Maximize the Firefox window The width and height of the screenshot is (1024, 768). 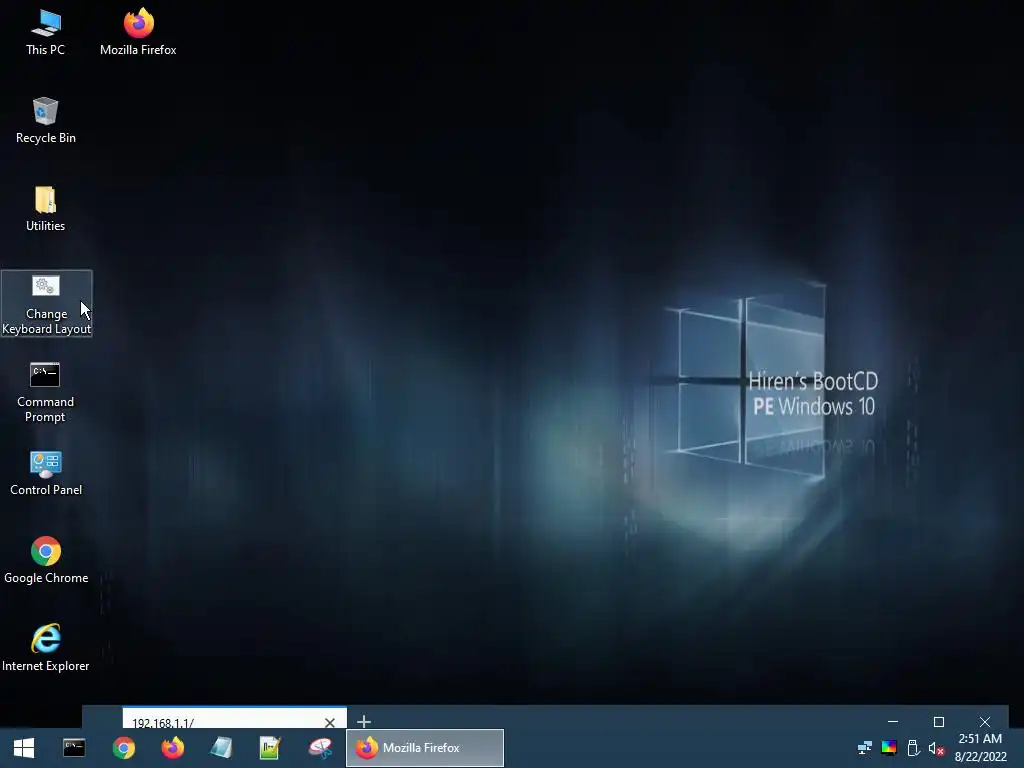(939, 722)
